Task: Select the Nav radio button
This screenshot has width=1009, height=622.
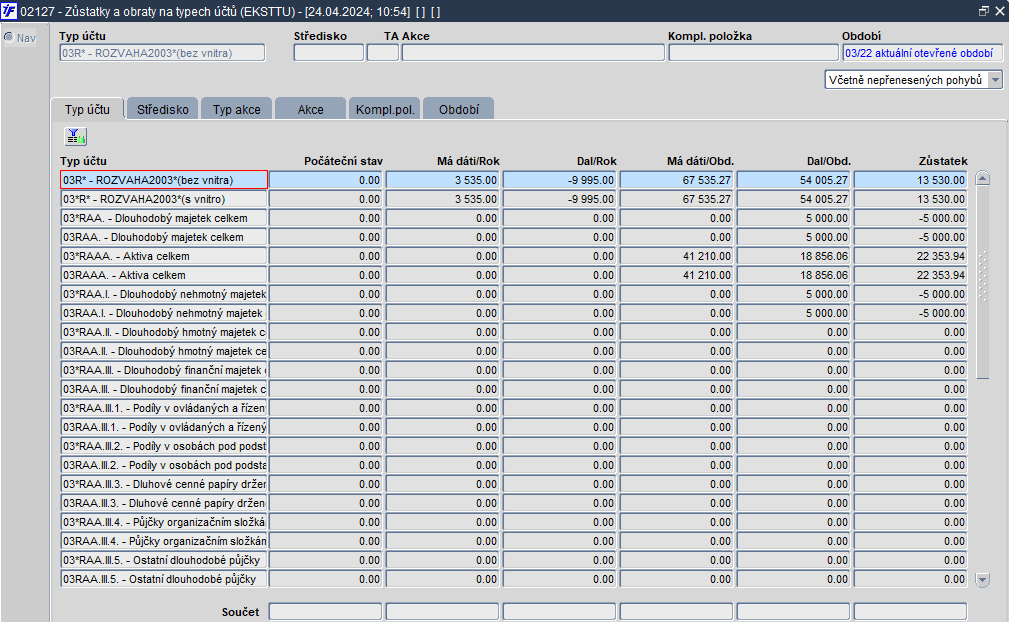Action: (x=9, y=37)
